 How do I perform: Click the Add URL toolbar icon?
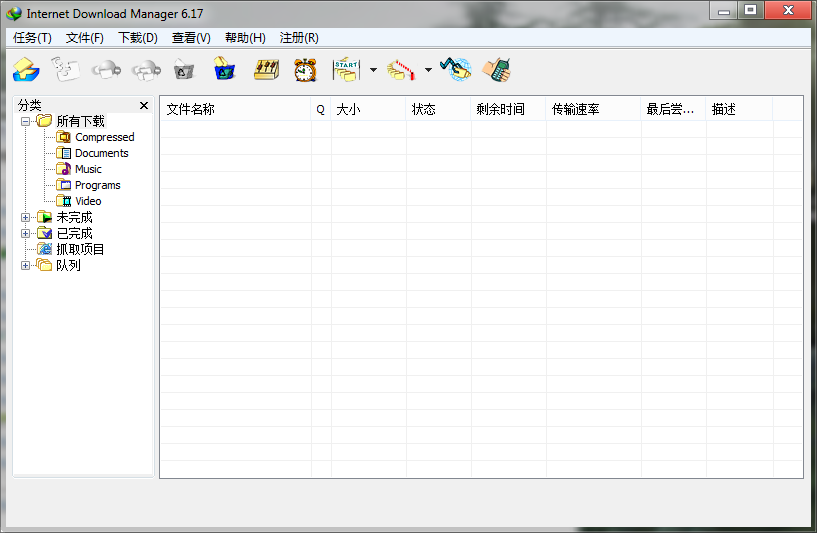[x=26, y=70]
